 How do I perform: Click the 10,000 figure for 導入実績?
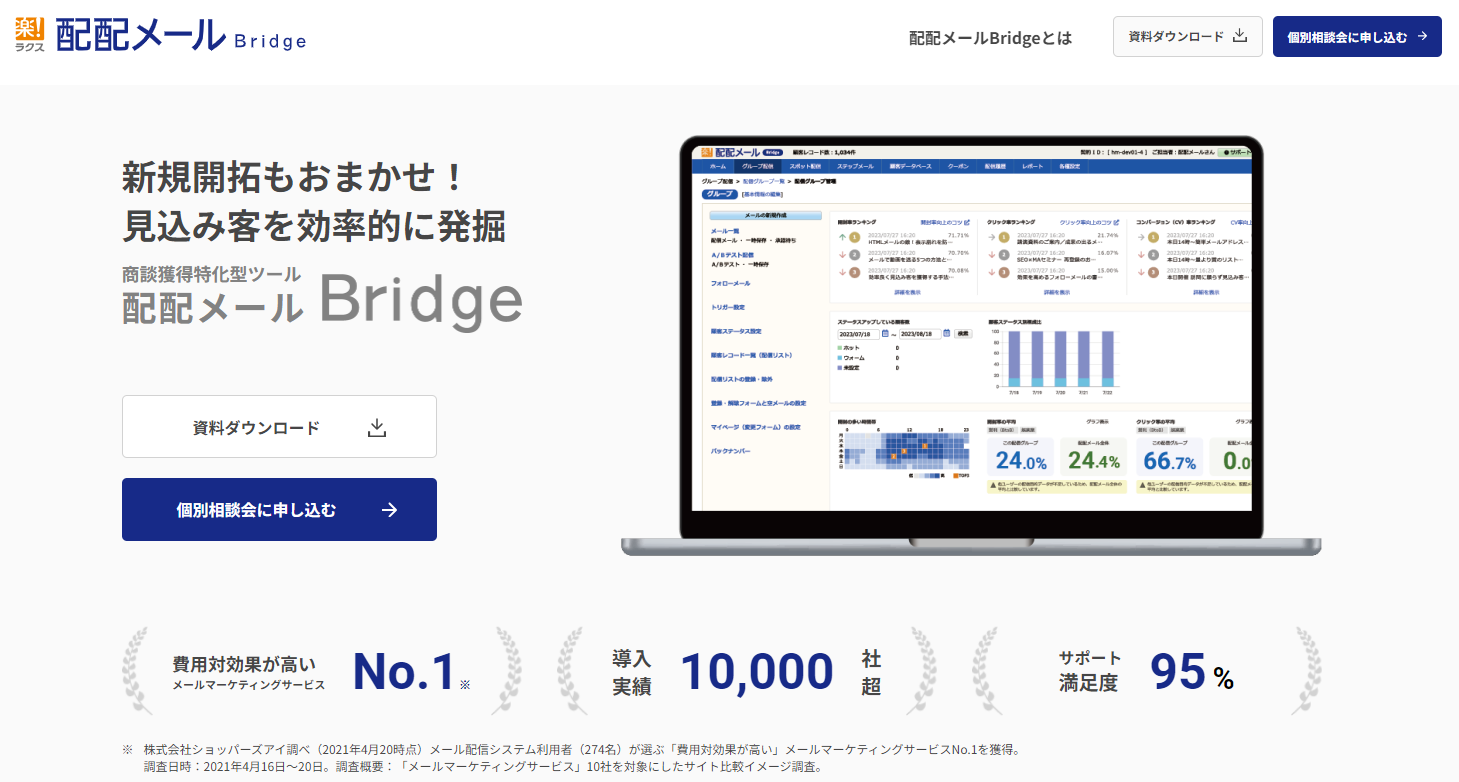coord(757,671)
